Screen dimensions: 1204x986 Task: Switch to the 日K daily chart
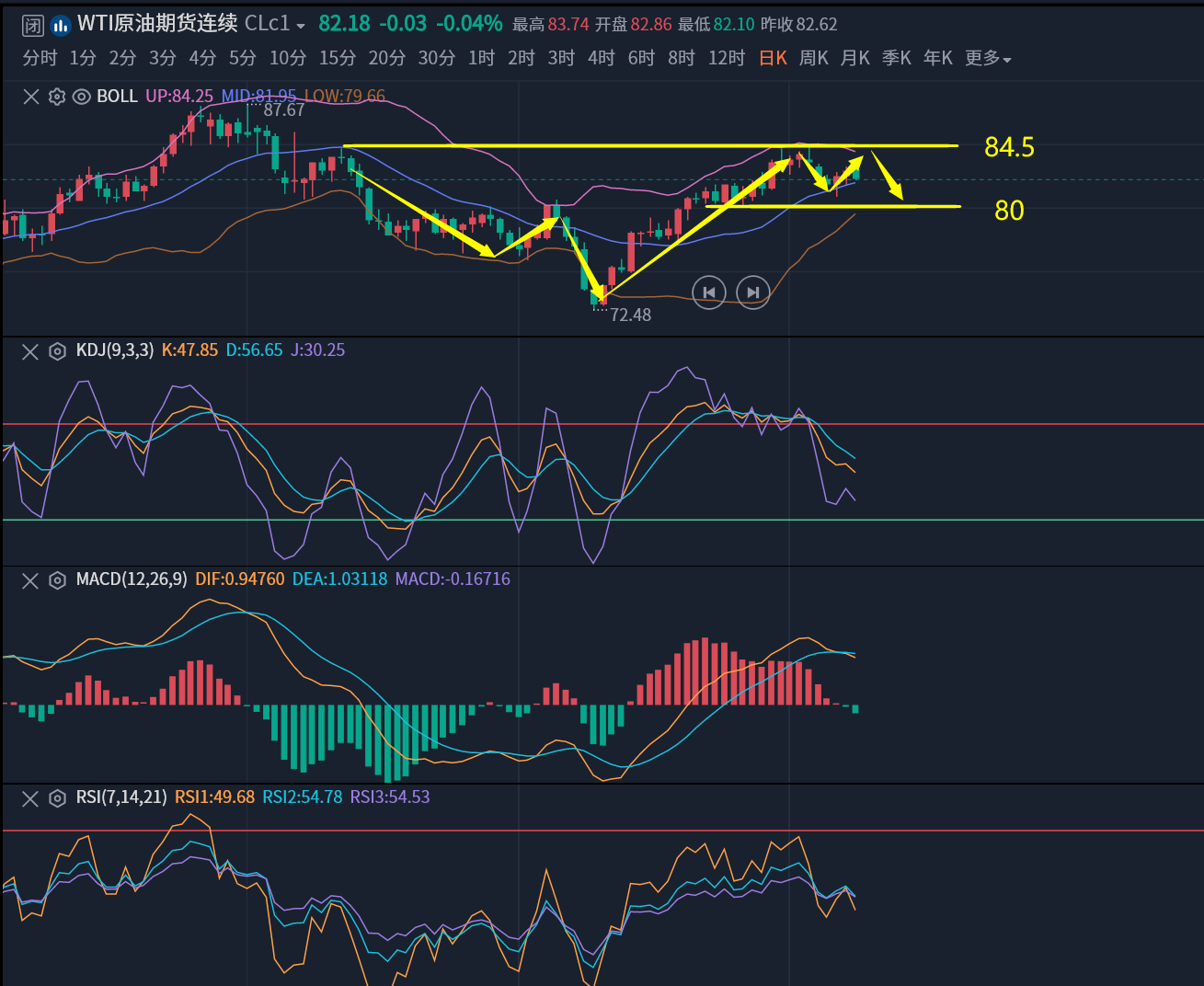pyautogui.click(x=773, y=59)
